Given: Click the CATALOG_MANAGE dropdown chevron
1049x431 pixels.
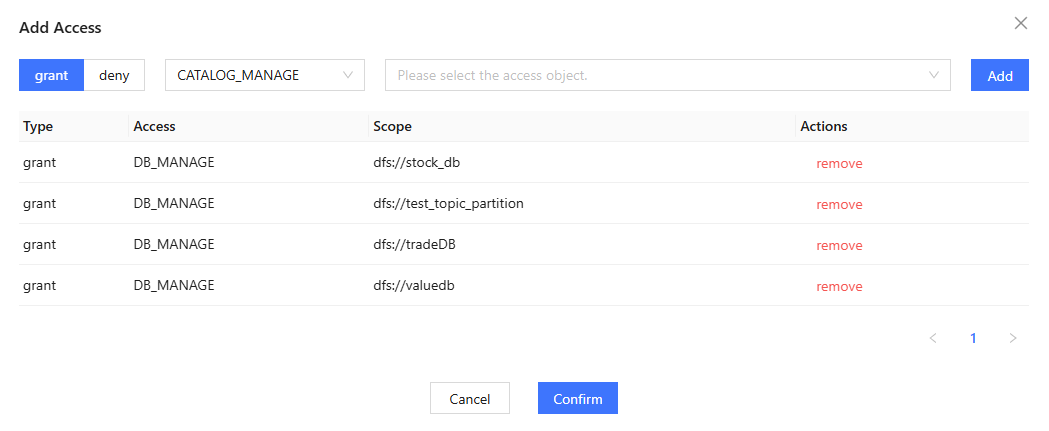Looking at the screenshot, I should (348, 75).
